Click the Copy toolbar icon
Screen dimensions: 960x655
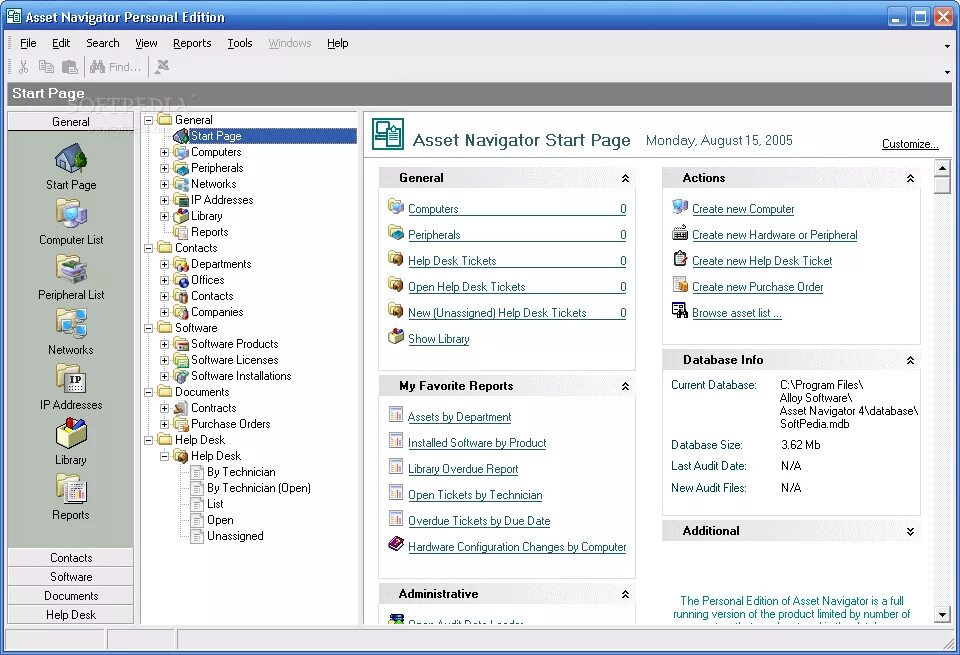click(46, 67)
